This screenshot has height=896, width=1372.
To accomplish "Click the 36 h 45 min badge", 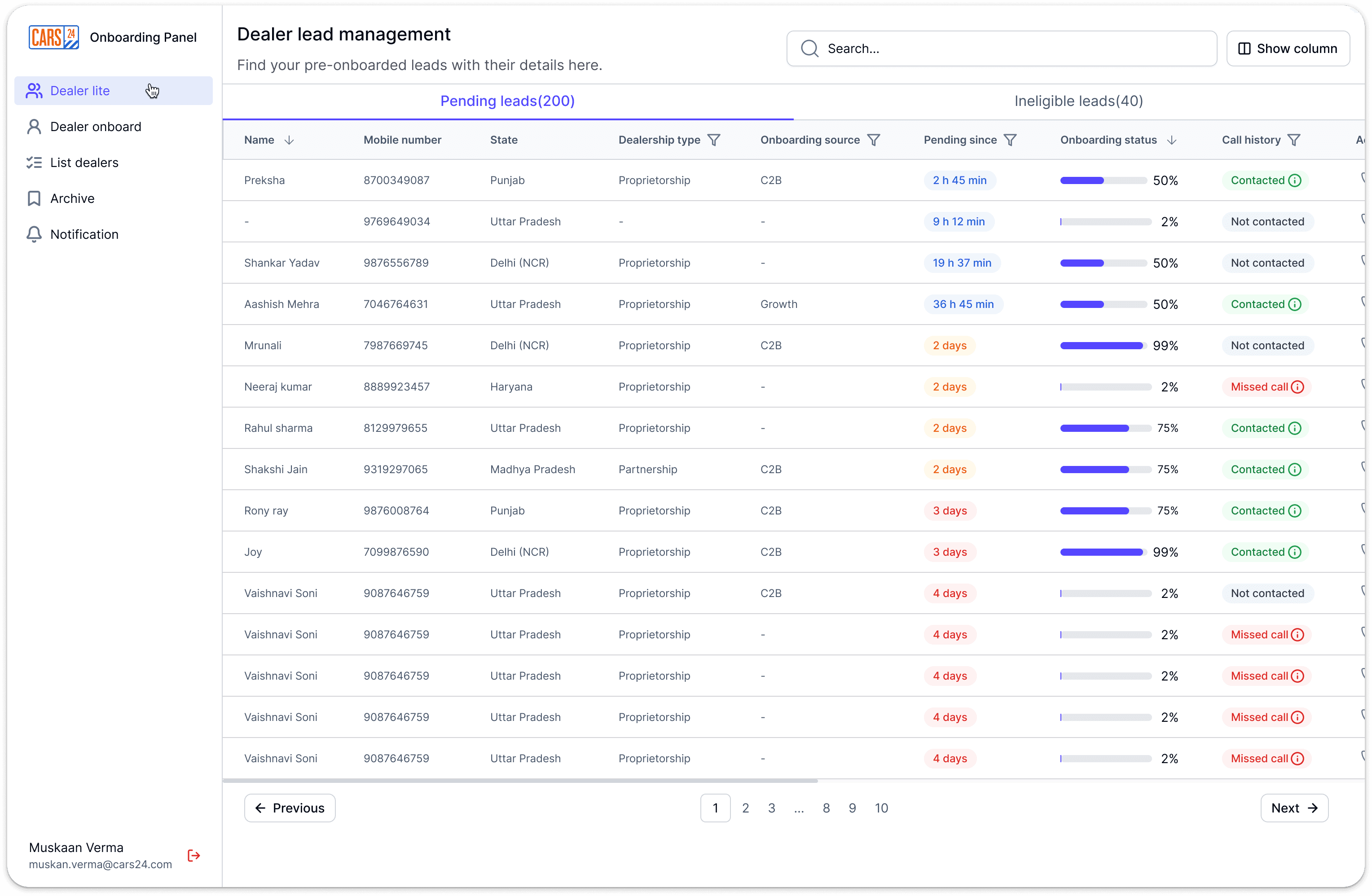I will pos(963,304).
